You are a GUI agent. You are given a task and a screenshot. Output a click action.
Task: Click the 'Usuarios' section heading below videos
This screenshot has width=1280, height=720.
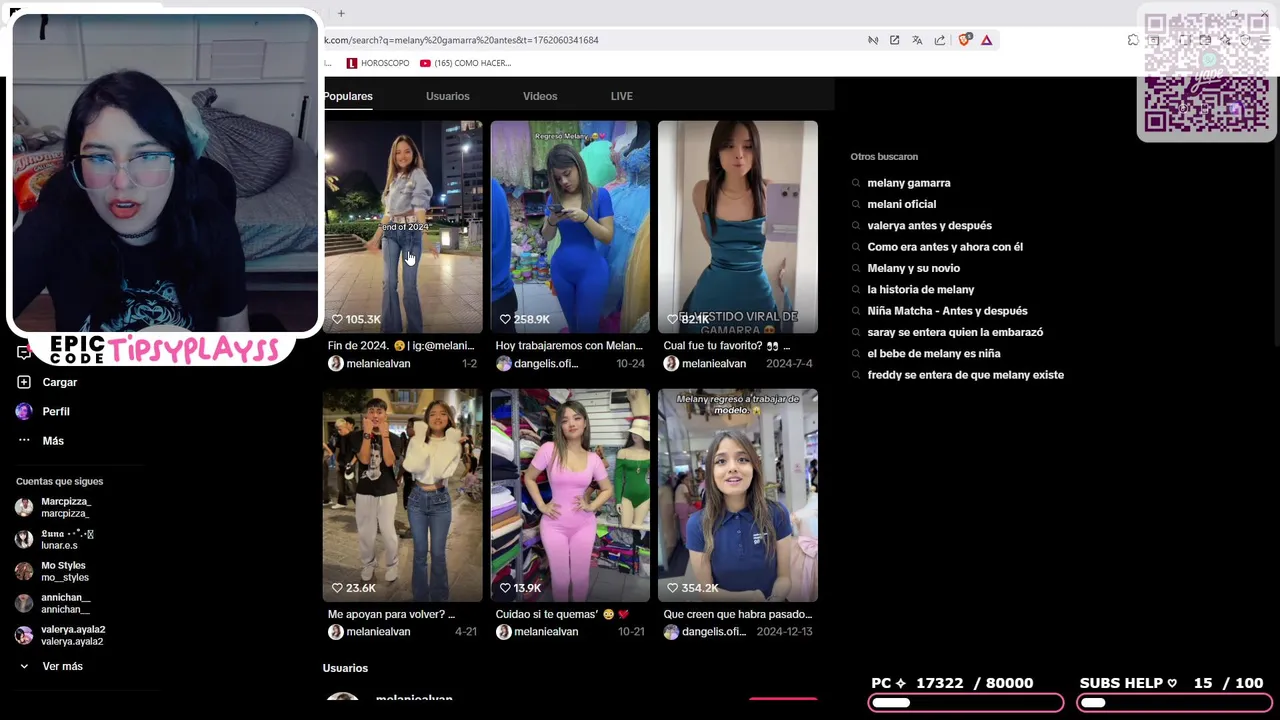[345, 668]
